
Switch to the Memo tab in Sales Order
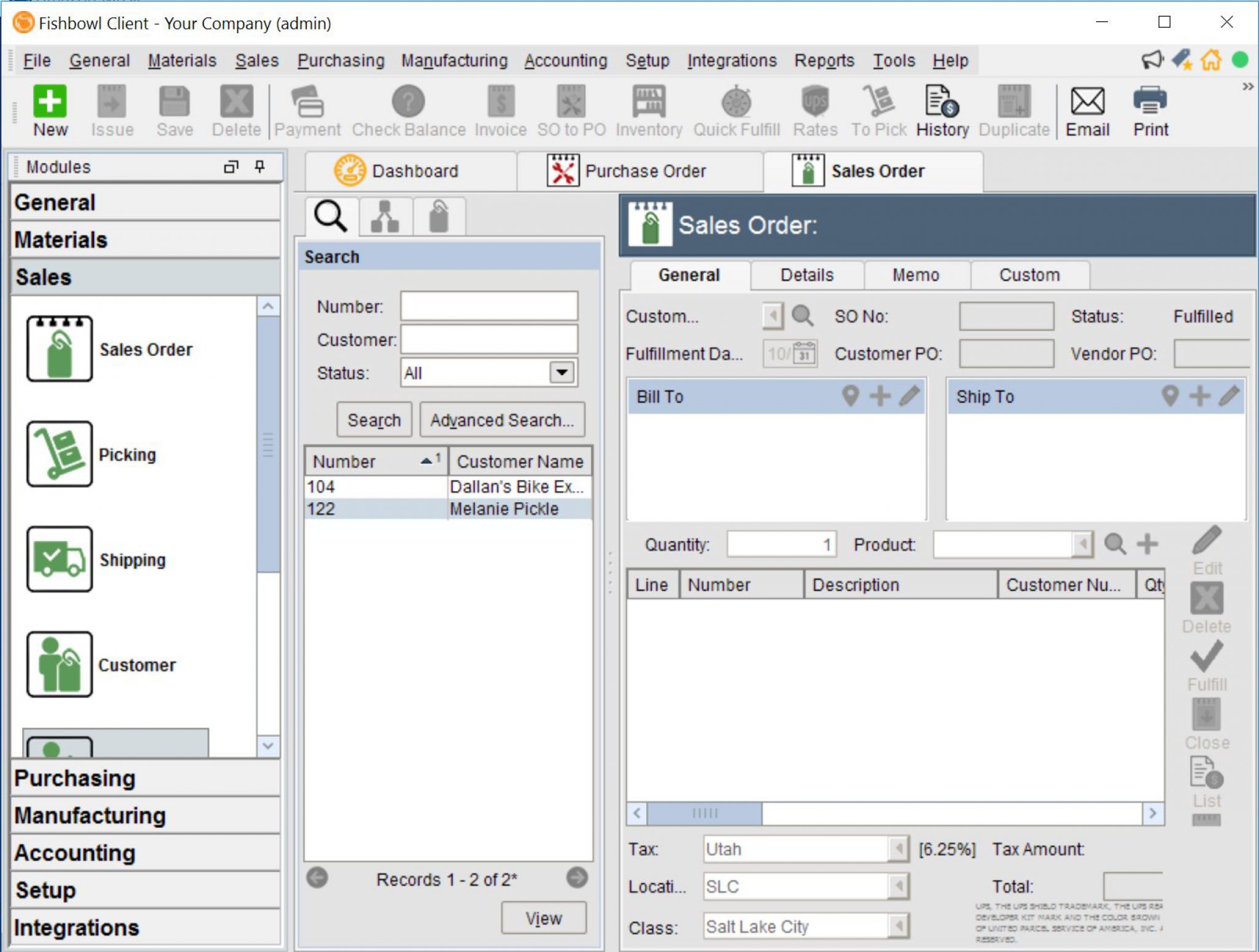(x=919, y=276)
